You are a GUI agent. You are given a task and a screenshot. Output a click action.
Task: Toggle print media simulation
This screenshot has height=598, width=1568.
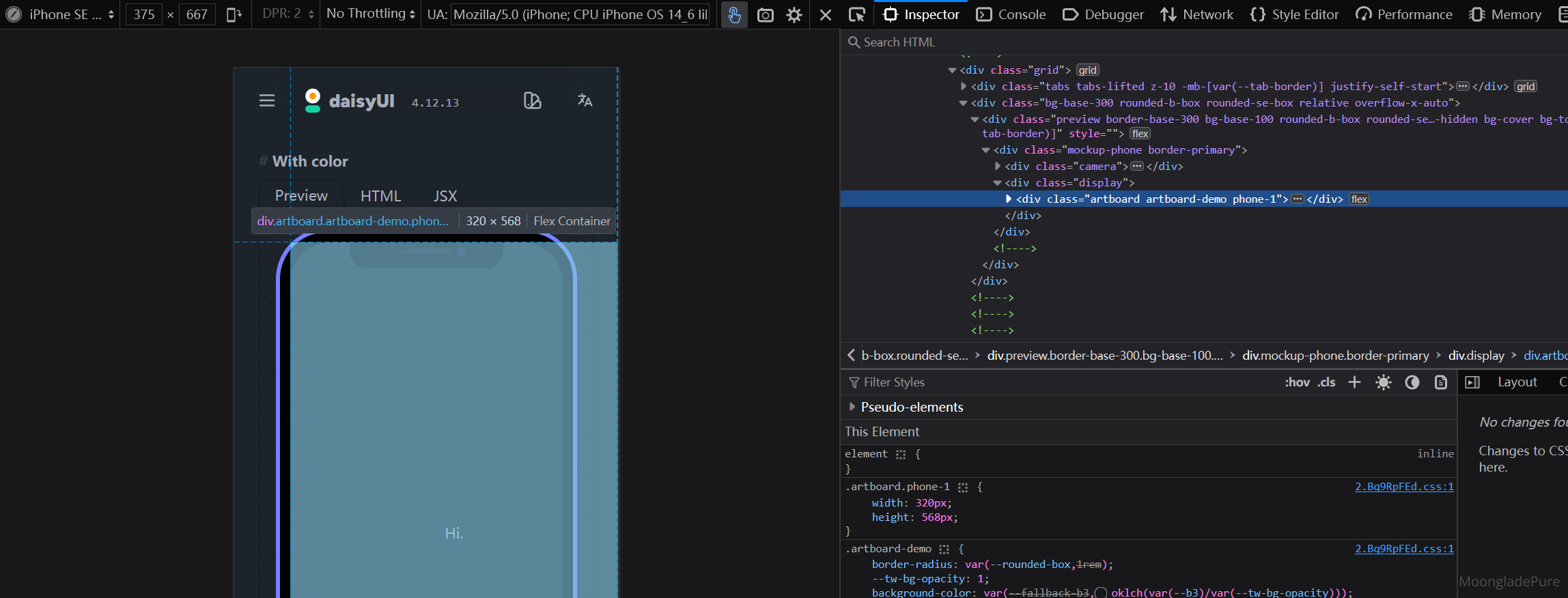pos(1441,382)
